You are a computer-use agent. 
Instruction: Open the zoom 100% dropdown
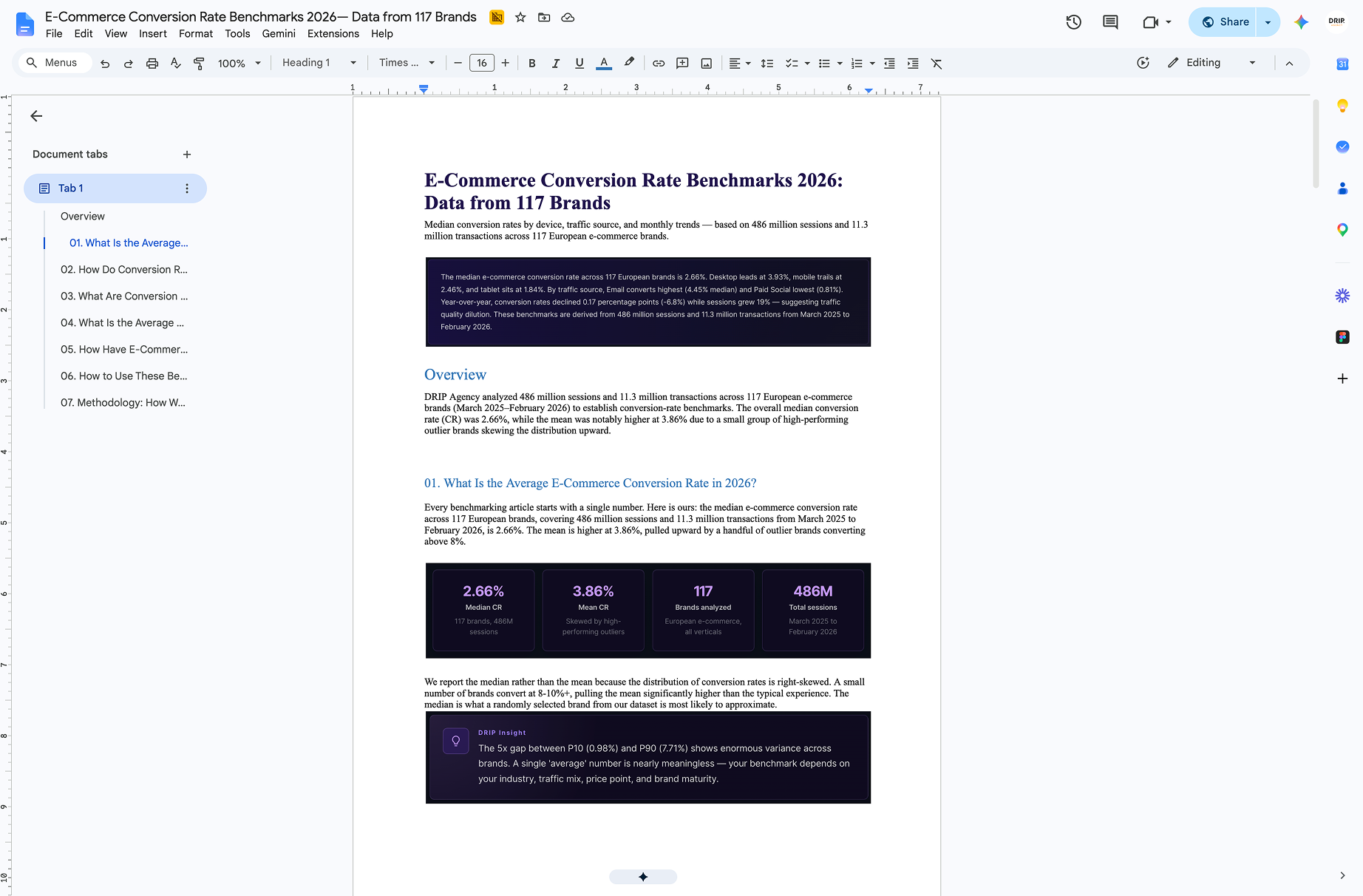[239, 64]
